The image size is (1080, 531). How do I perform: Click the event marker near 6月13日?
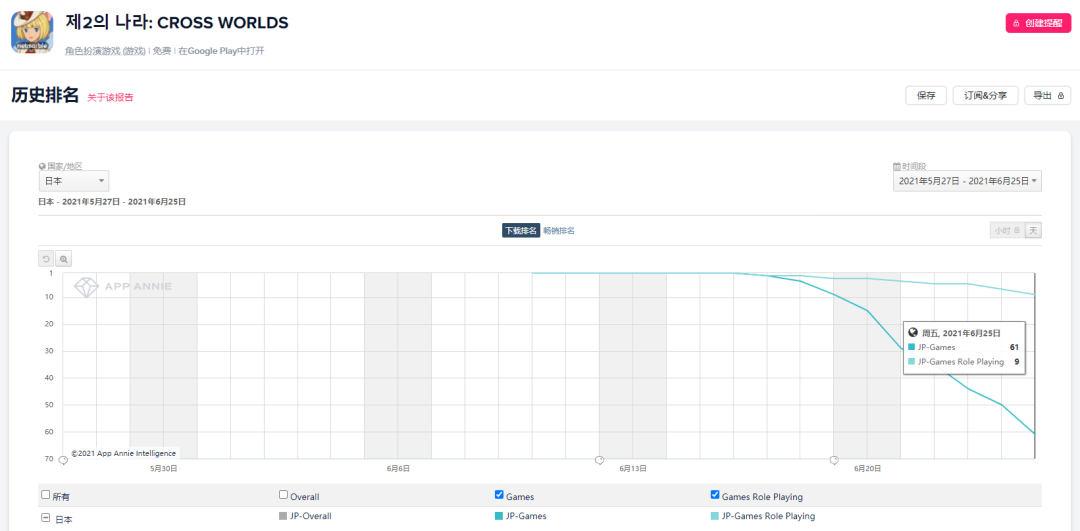(599, 459)
